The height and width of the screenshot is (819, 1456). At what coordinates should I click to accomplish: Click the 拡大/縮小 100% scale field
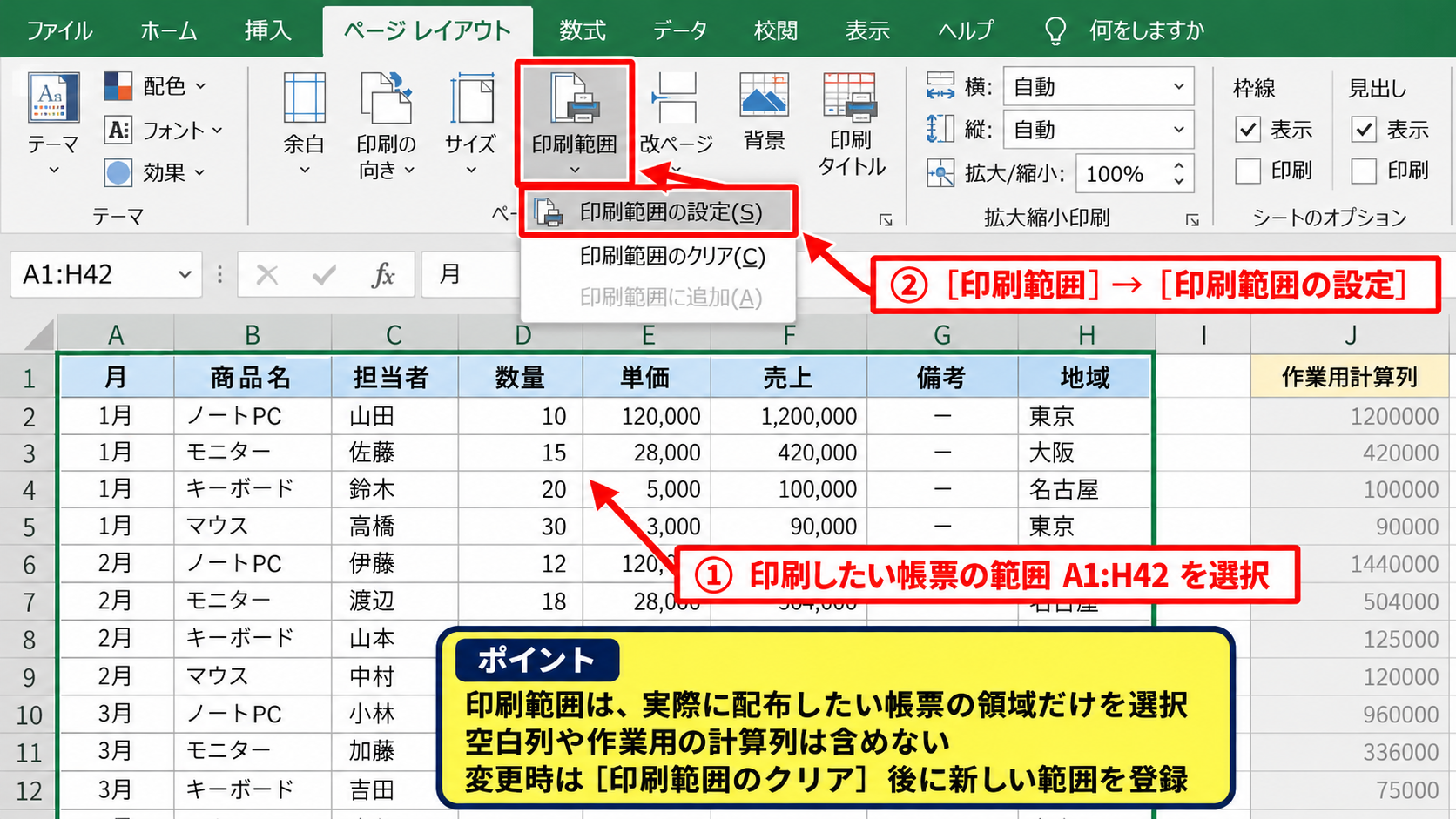(1120, 174)
